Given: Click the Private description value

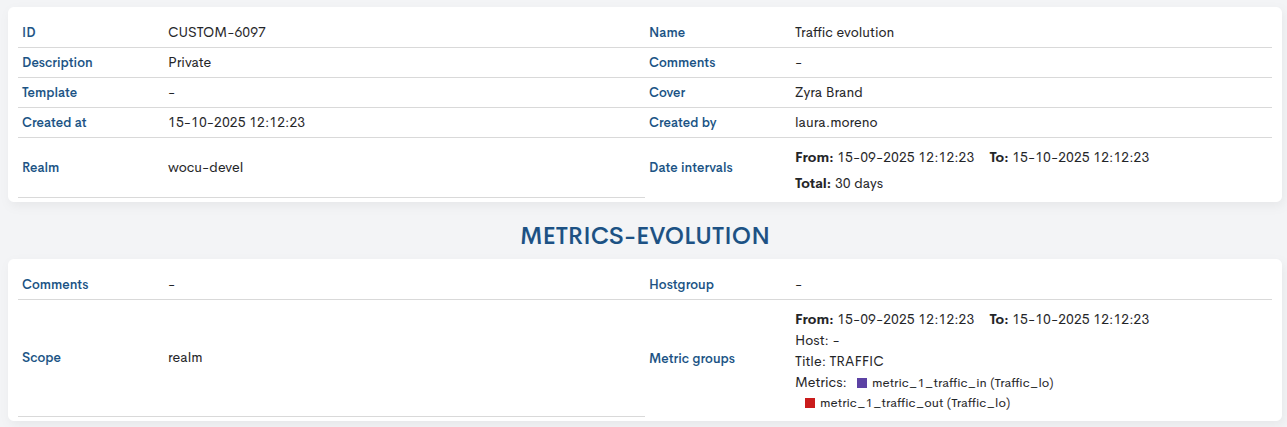Looking at the screenshot, I should coord(190,62).
